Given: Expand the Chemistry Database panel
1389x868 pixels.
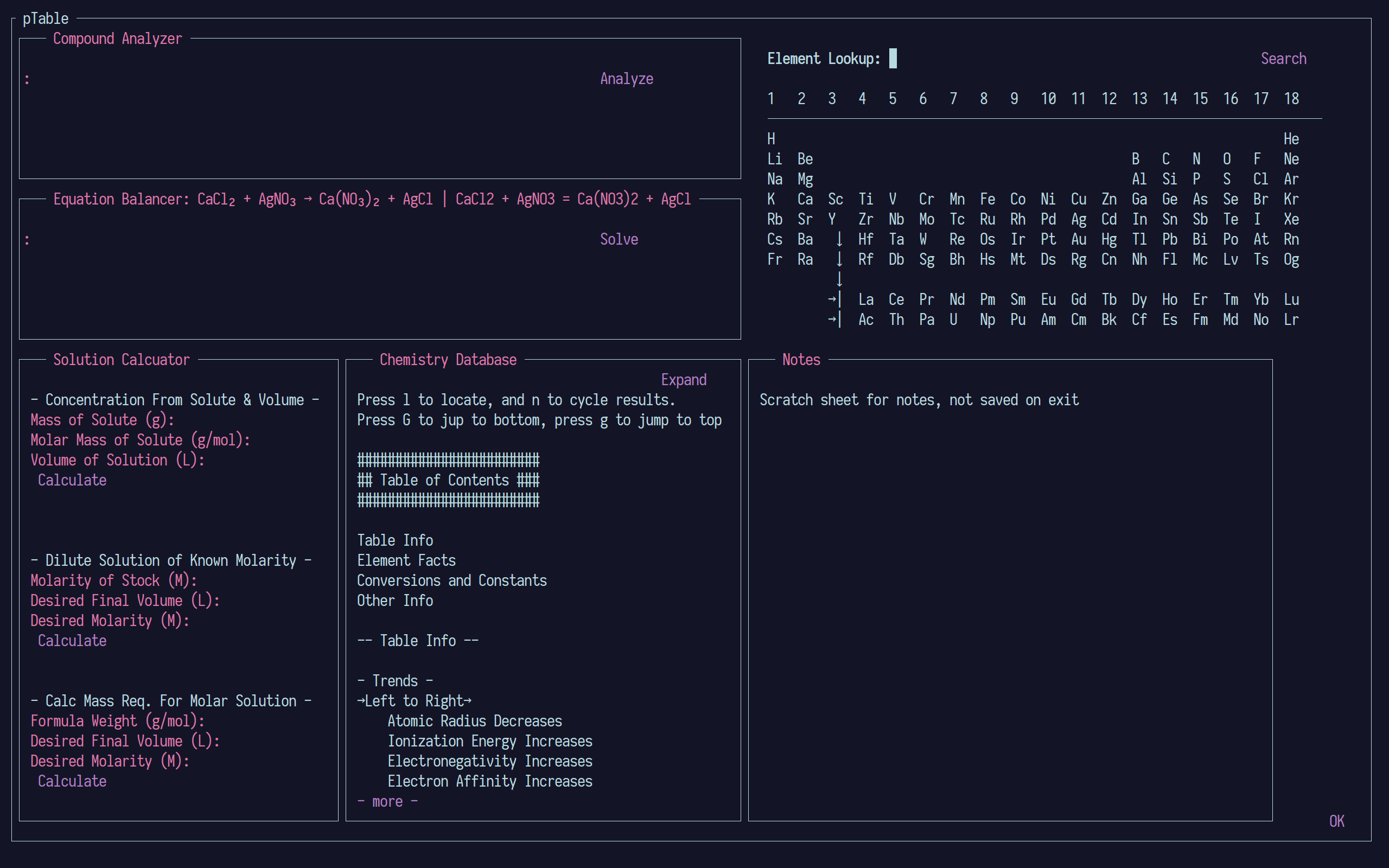Looking at the screenshot, I should 683,379.
